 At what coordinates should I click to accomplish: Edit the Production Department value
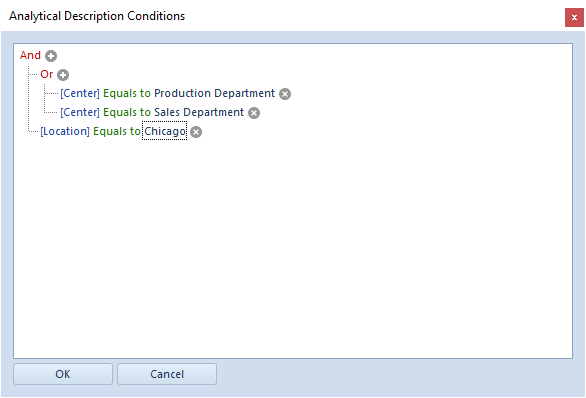[215, 93]
